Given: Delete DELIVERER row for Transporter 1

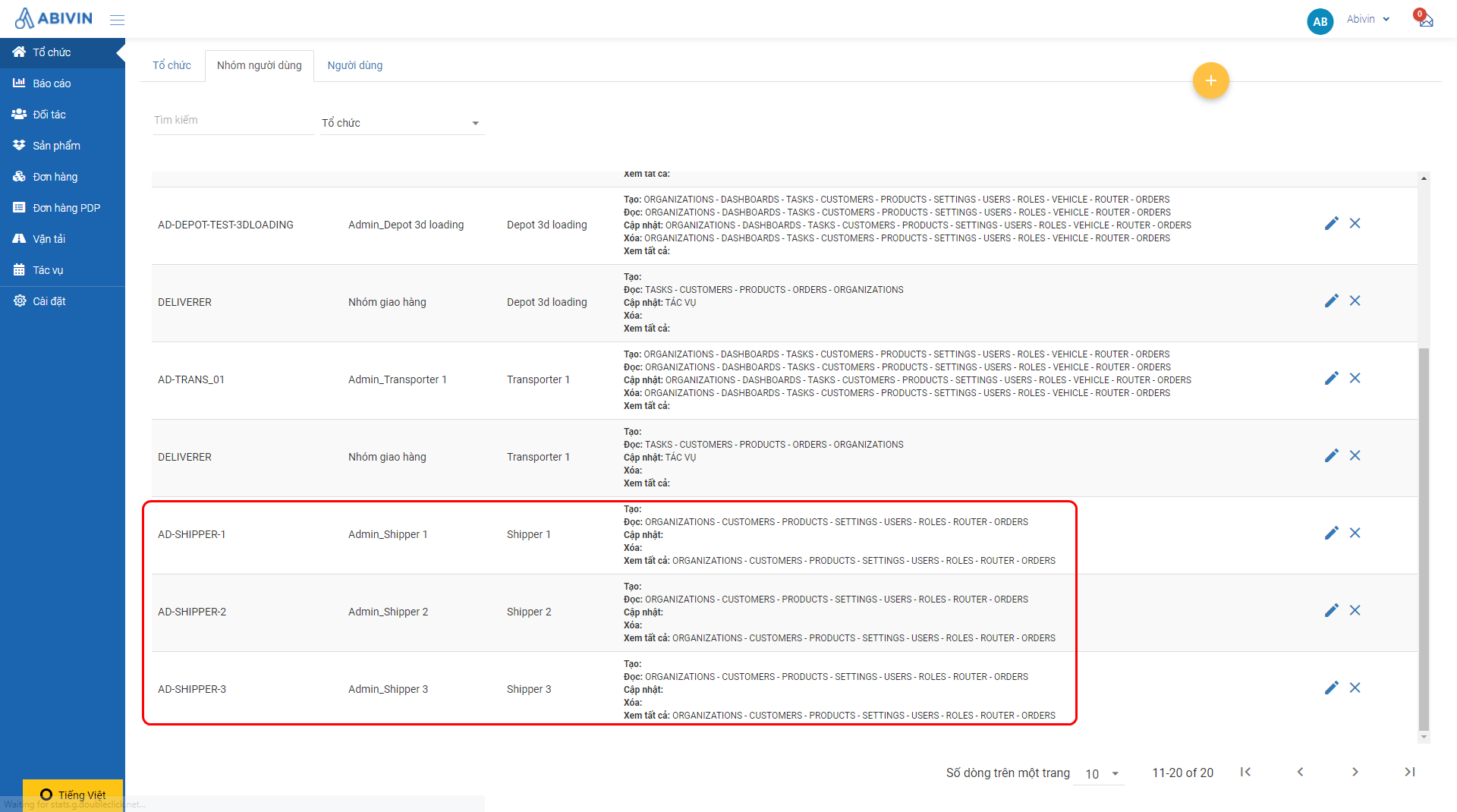Looking at the screenshot, I should 1355,456.
